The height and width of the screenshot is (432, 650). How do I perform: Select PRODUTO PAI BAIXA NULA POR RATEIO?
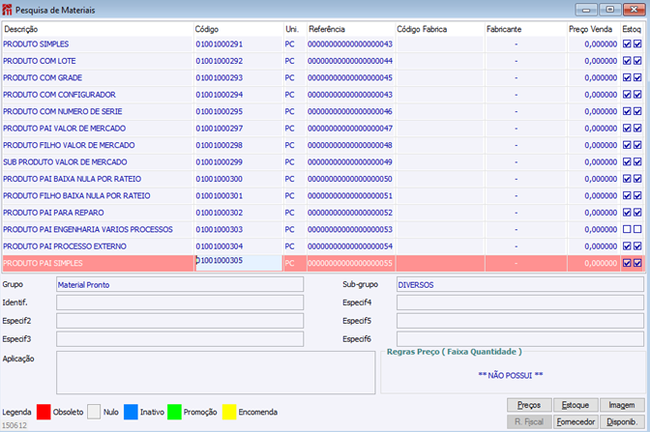tap(72, 179)
